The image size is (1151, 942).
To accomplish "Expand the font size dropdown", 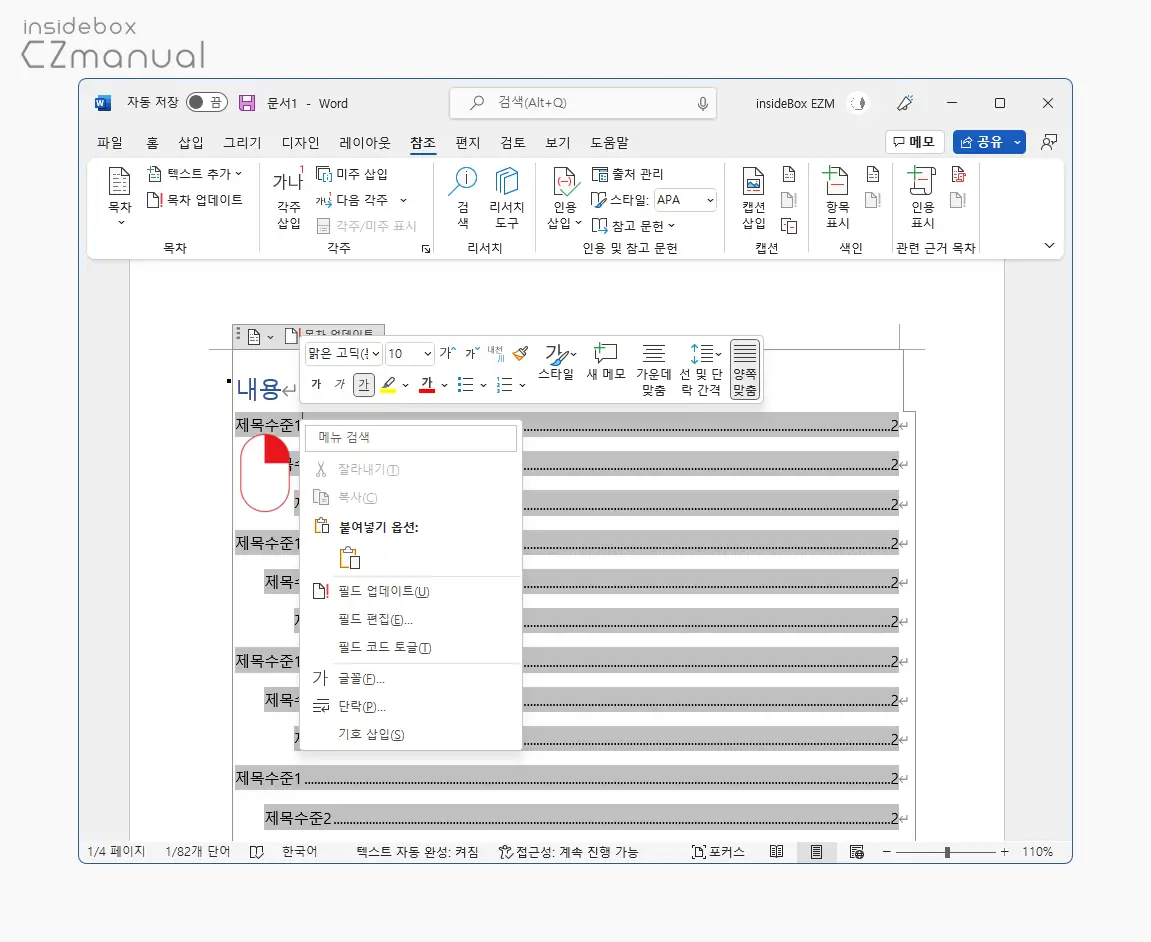I will pos(427,354).
